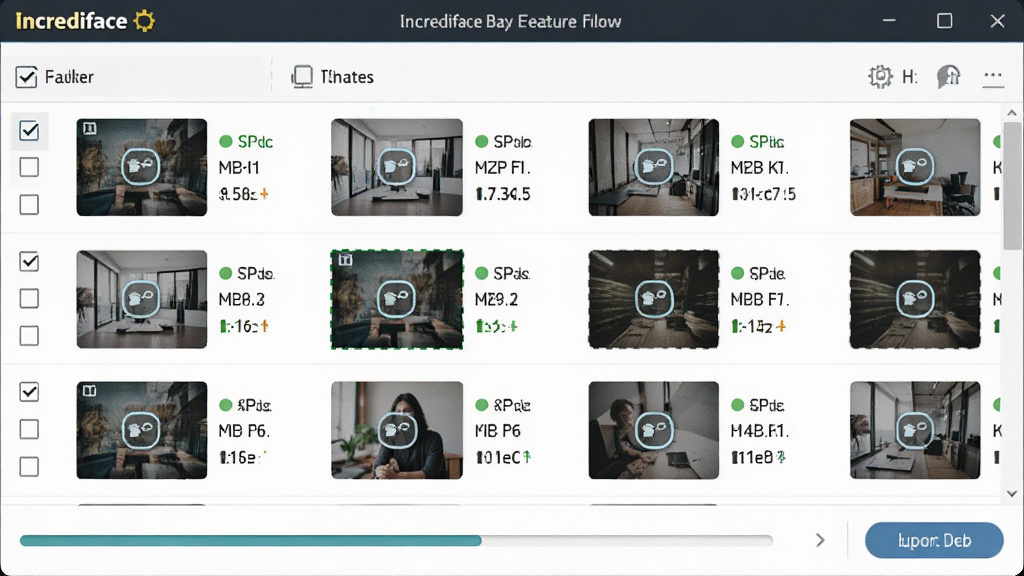Click the teal progress bar
The image size is (1024, 576).
[x=396, y=541]
